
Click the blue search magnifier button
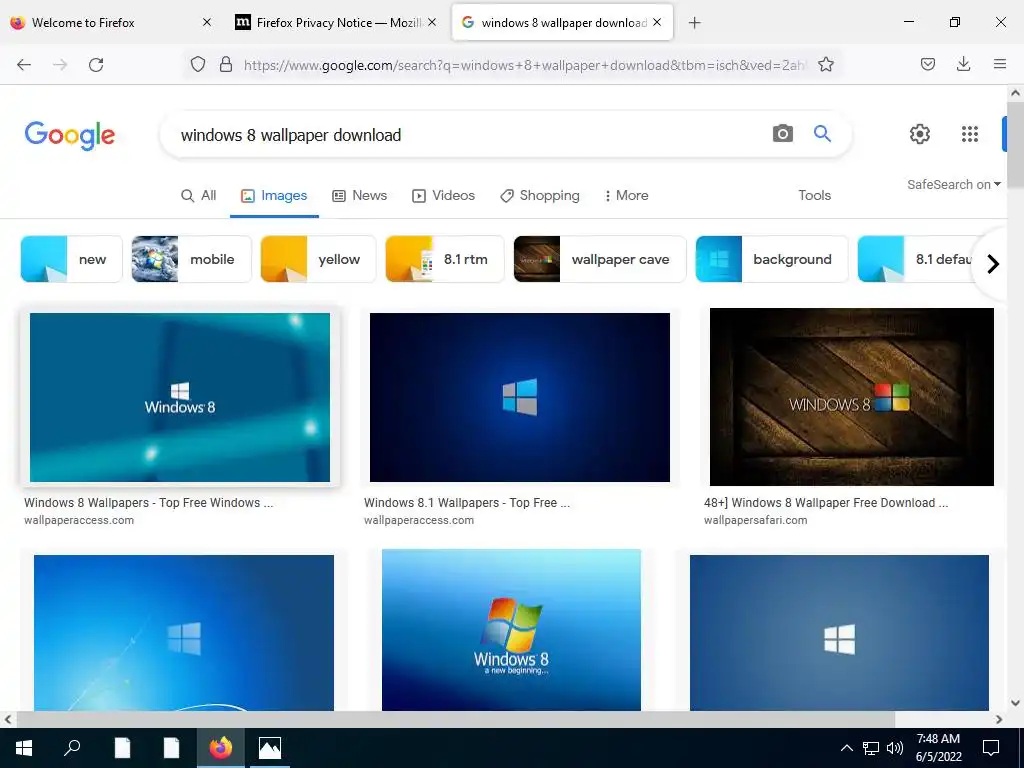click(822, 134)
